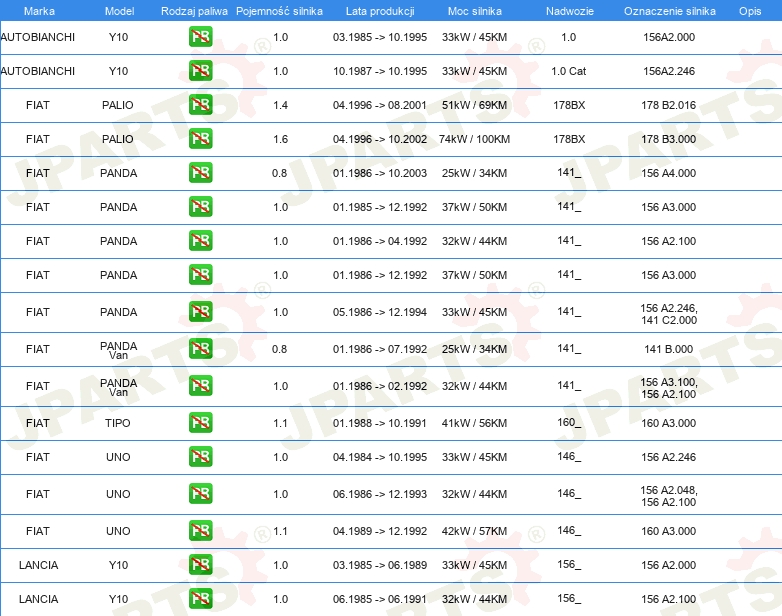This screenshot has height=616, width=782.
Task: Click the date range 04.1989 -> 12.1992
Action: 380,531
